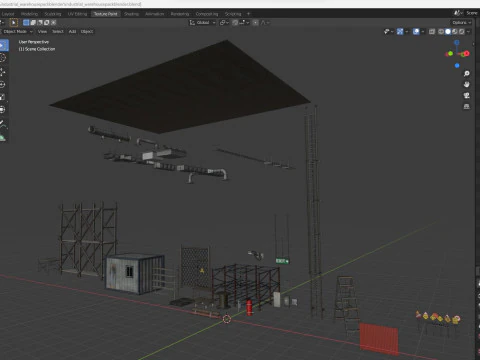Switch to wireframe shading mode
Image resolution: width=480 pixels, height=360 pixels.
pos(441,32)
